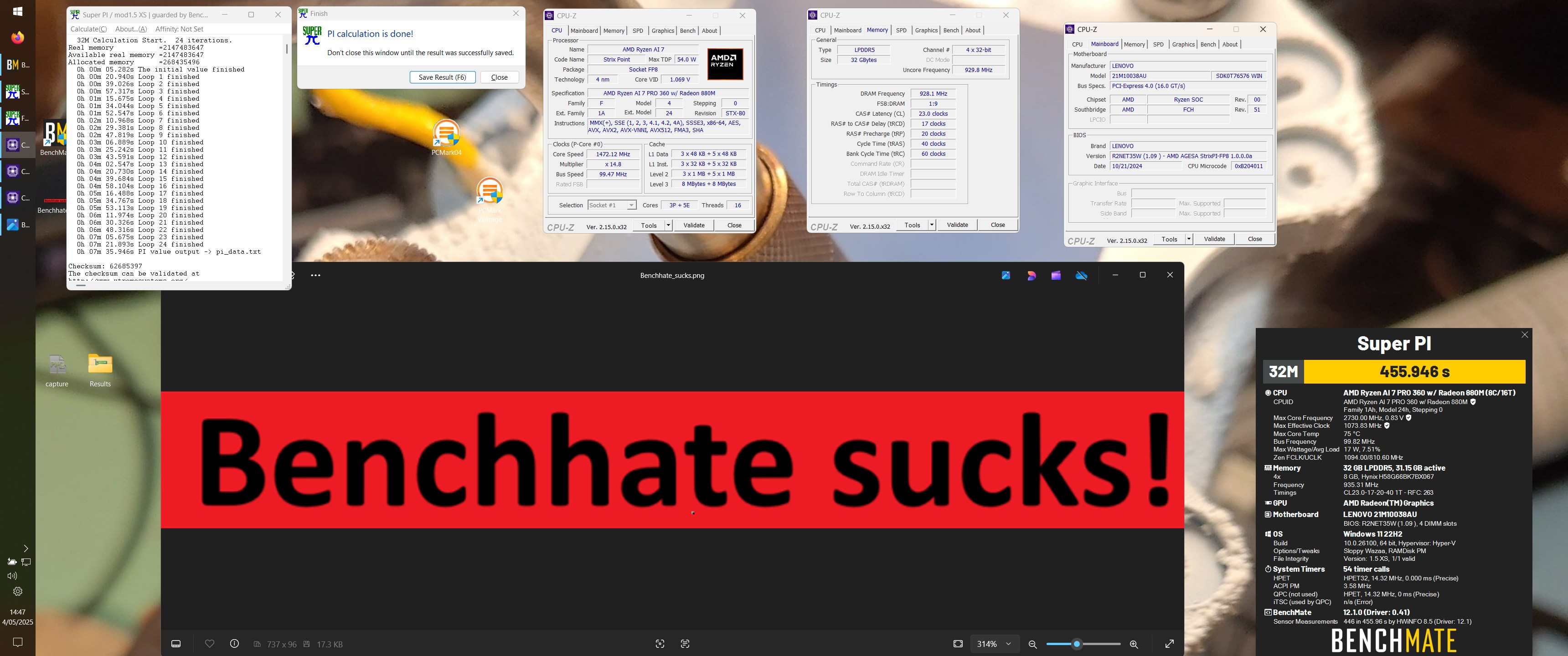Image resolution: width=1568 pixels, height=656 pixels.
Task: Open taskbar settings gear icon
Action: tap(18, 591)
